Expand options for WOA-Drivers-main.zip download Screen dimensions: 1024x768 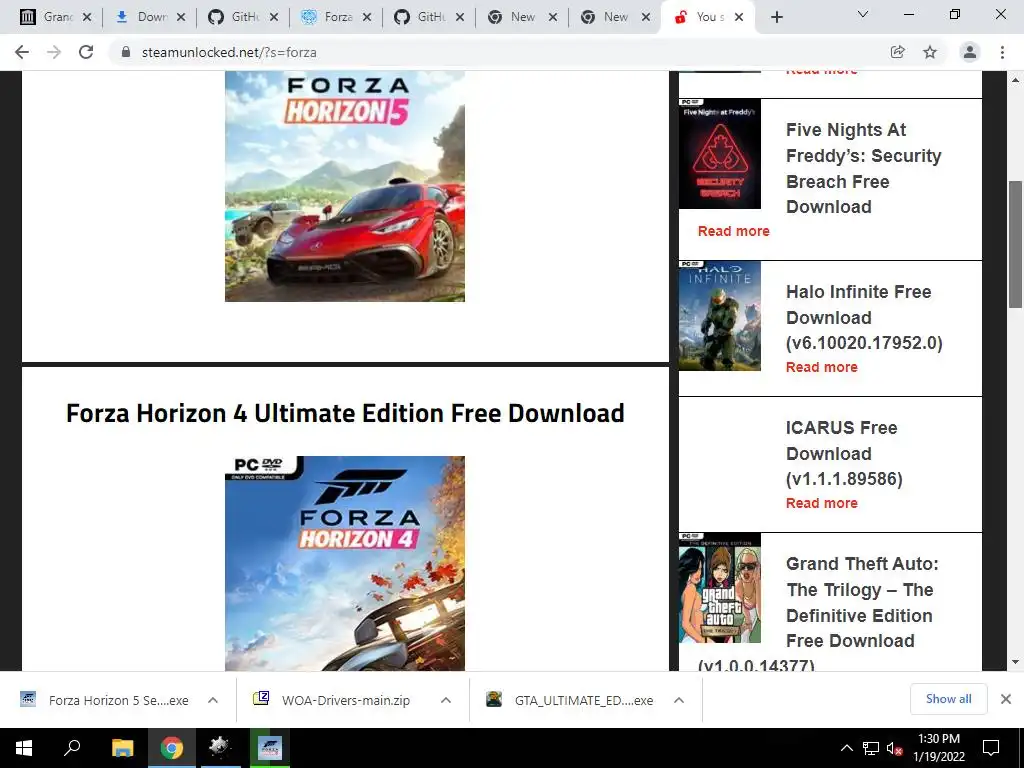coord(446,700)
